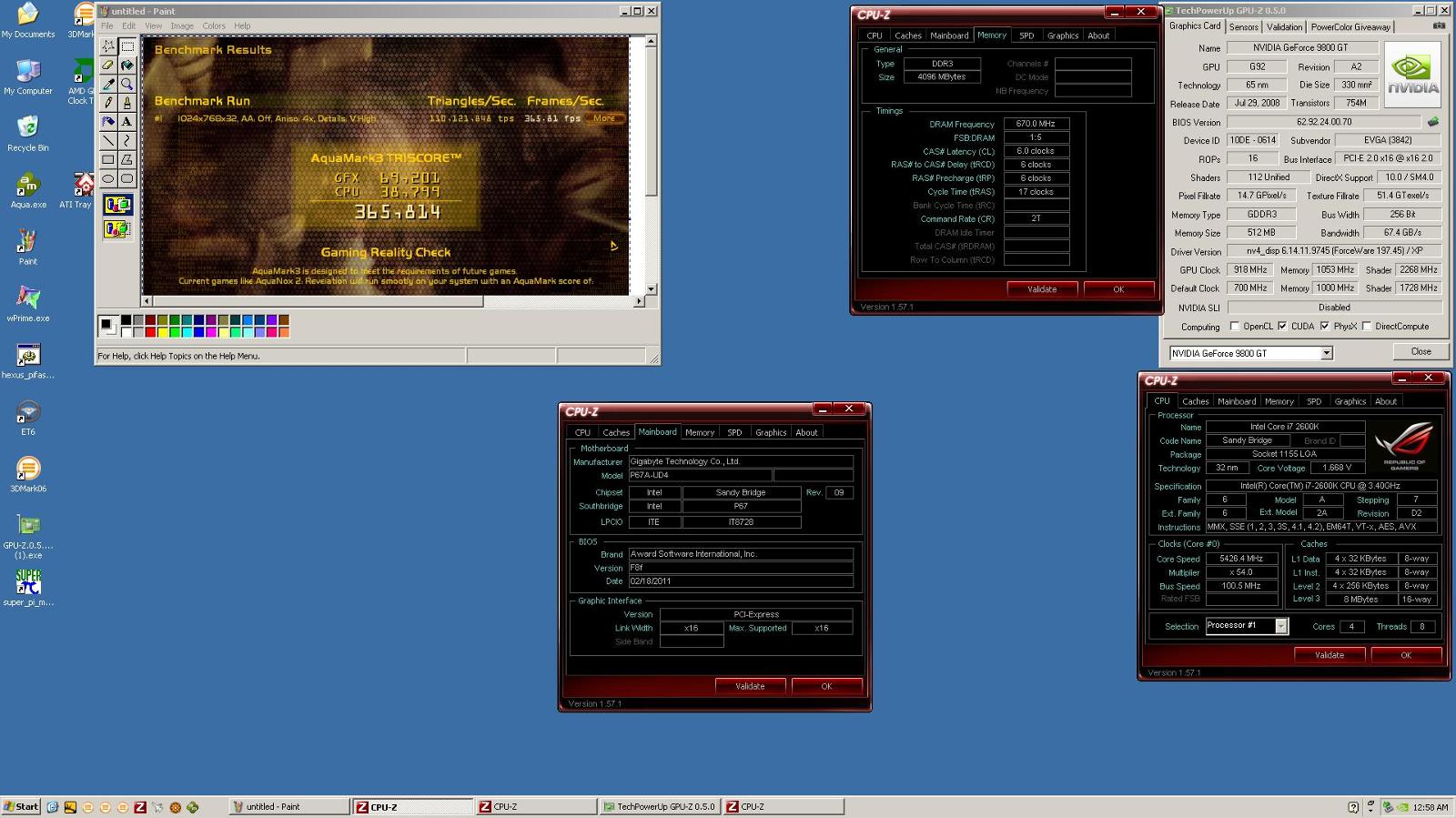Image resolution: width=1456 pixels, height=818 pixels.
Task: Pick the red color swatch in Paint palette
Action: coord(150,332)
